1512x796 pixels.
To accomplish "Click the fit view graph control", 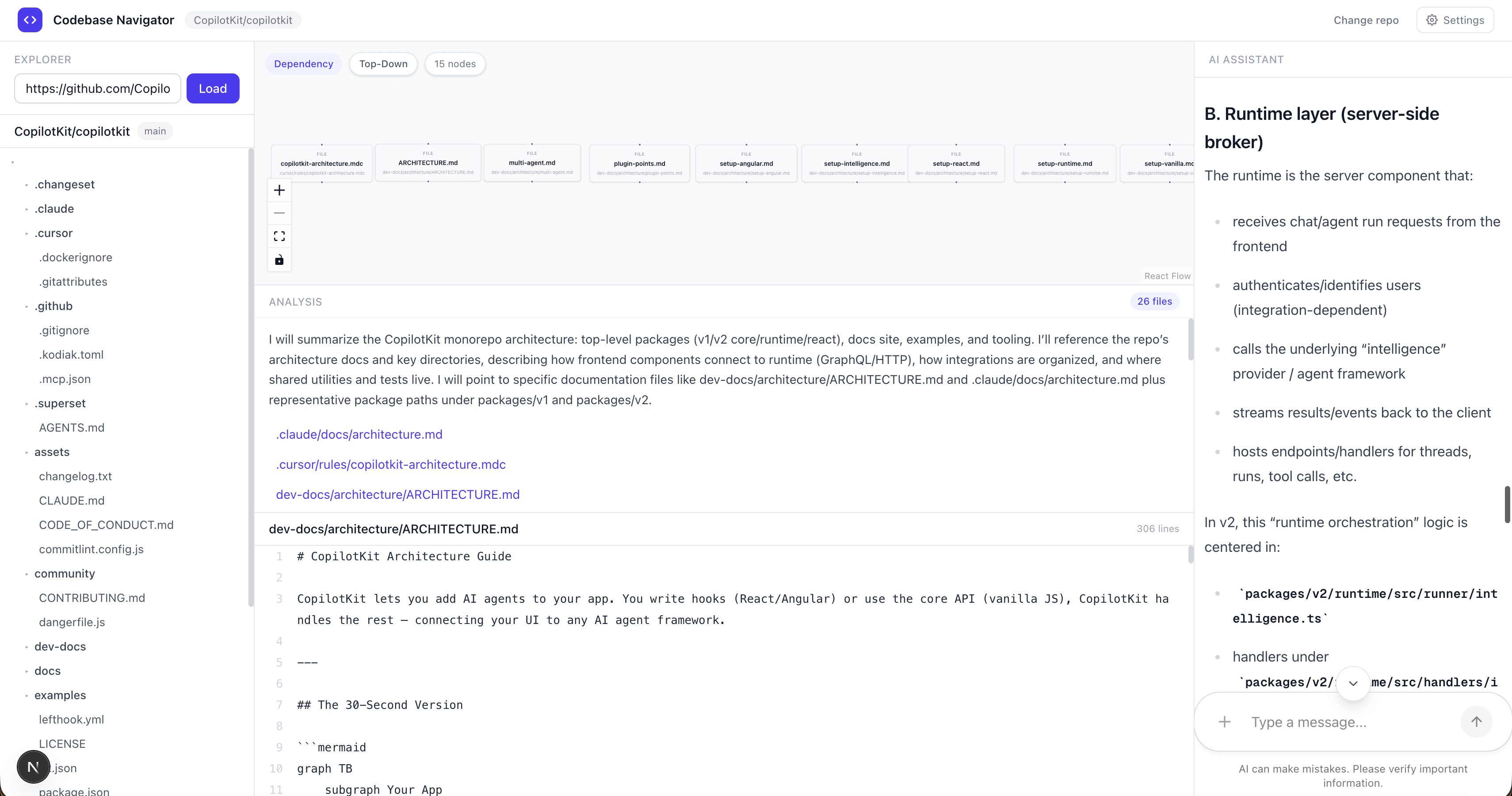I will (x=279, y=236).
